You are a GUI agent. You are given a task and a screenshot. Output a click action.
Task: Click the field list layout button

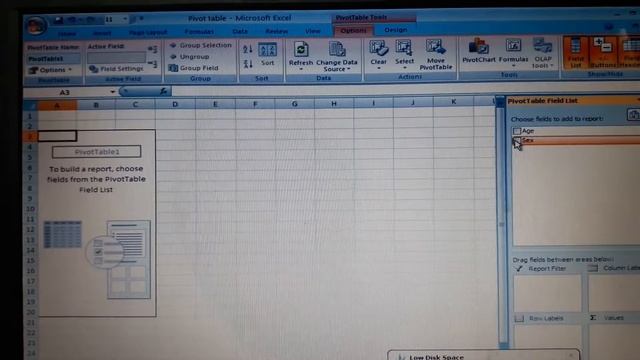[633, 115]
